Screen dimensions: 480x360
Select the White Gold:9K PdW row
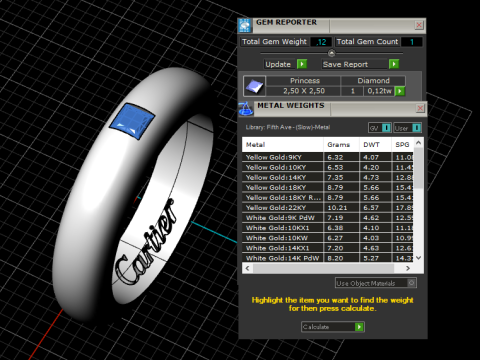pyautogui.click(x=328, y=218)
